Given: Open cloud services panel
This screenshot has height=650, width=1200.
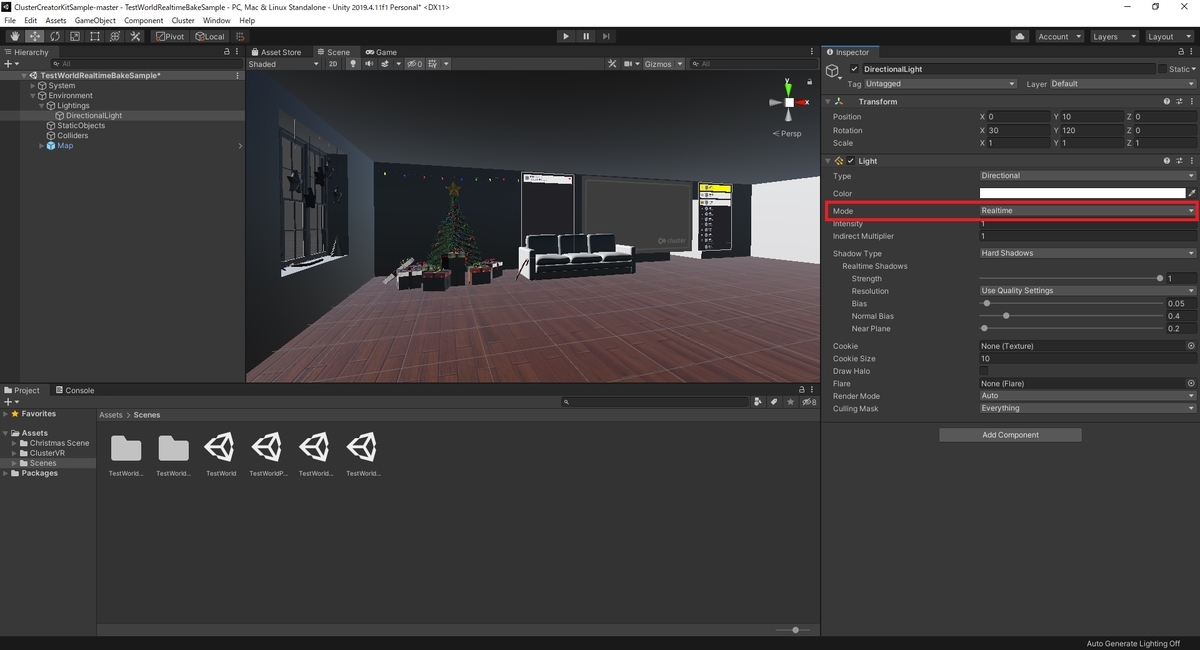Looking at the screenshot, I should coord(1019,36).
